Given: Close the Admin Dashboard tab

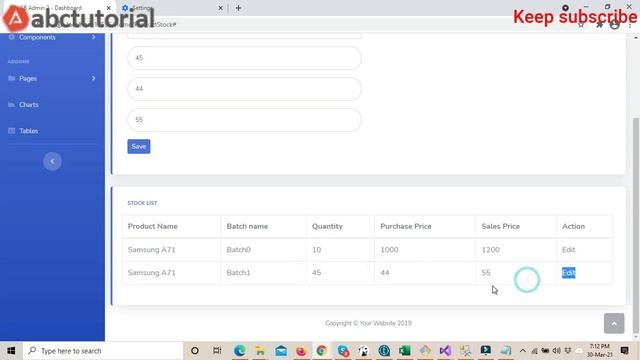Looking at the screenshot, I should (109, 8).
